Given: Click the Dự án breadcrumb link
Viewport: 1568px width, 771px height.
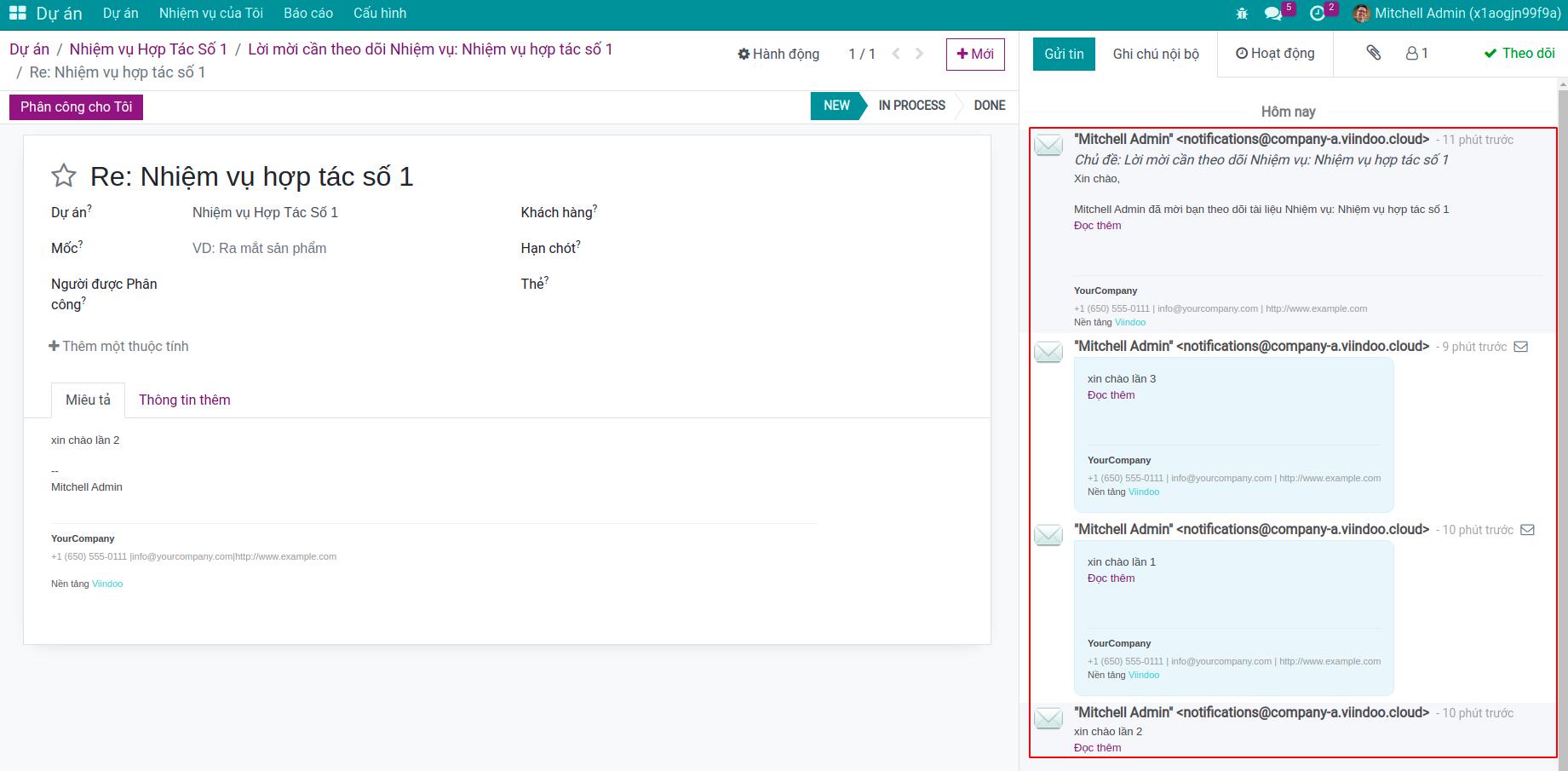Looking at the screenshot, I should (30, 49).
